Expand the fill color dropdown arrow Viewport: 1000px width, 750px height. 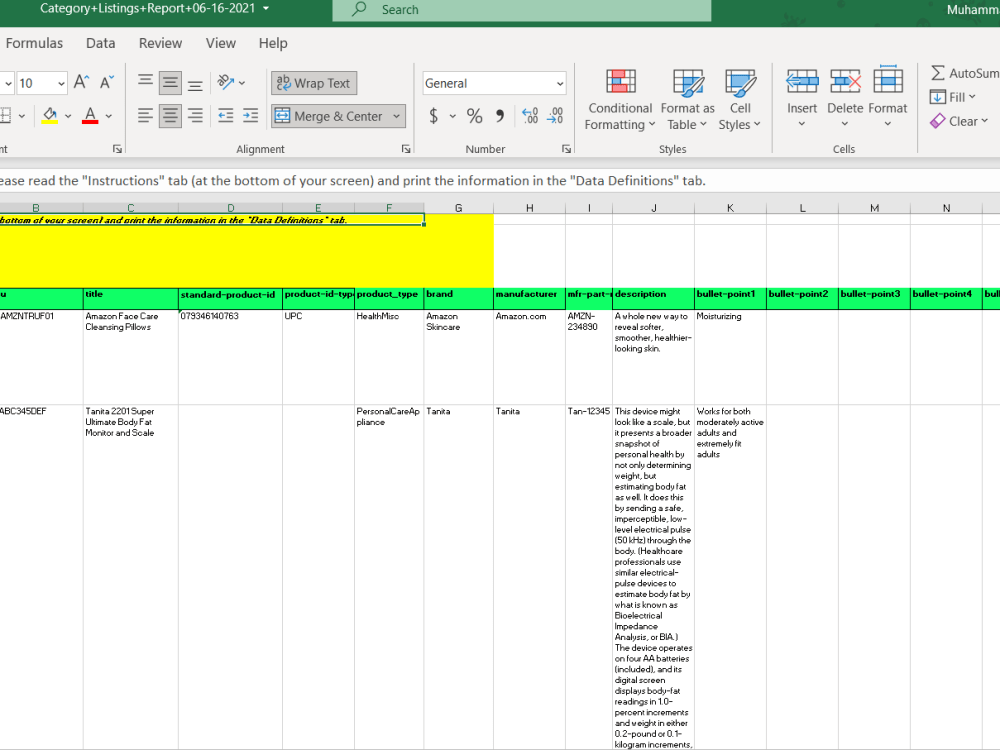coord(68,116)
